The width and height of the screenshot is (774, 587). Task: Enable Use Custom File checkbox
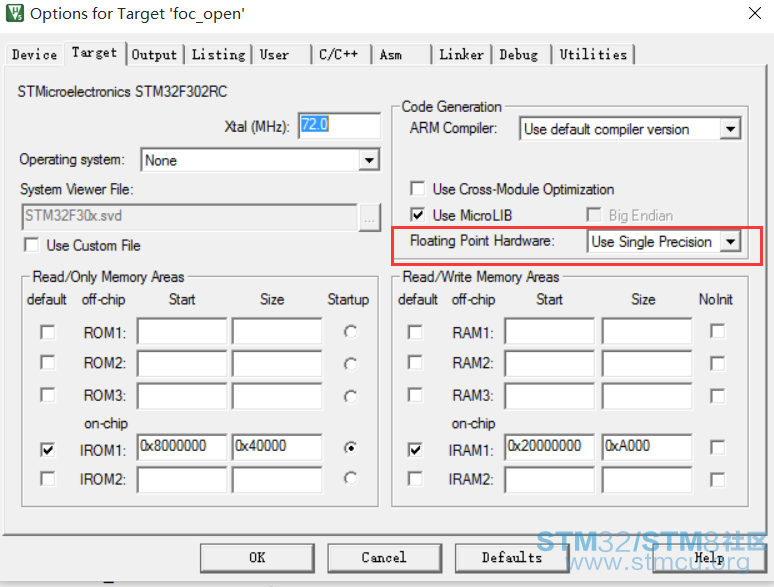tap(32, 245)
